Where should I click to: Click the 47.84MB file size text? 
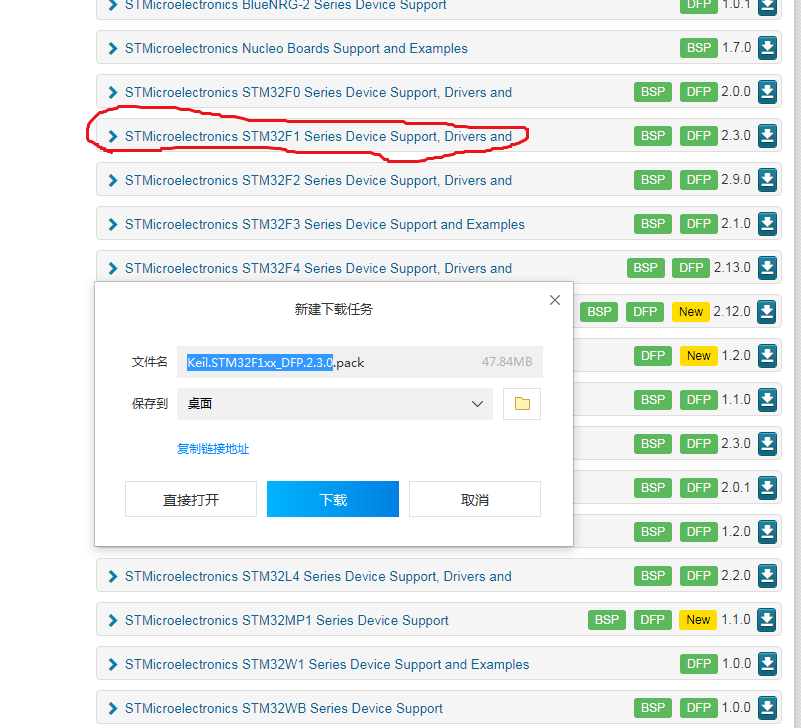tap(507, 362)
